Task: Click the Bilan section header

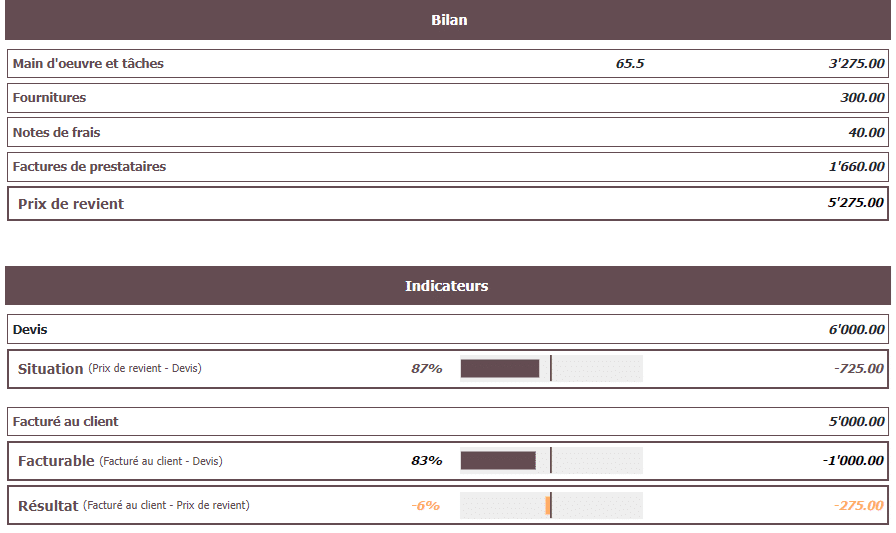Action: click(448, 20)
